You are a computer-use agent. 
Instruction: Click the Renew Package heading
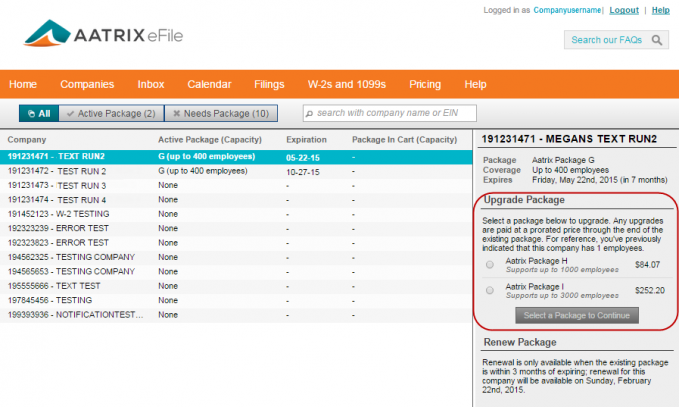520,342
